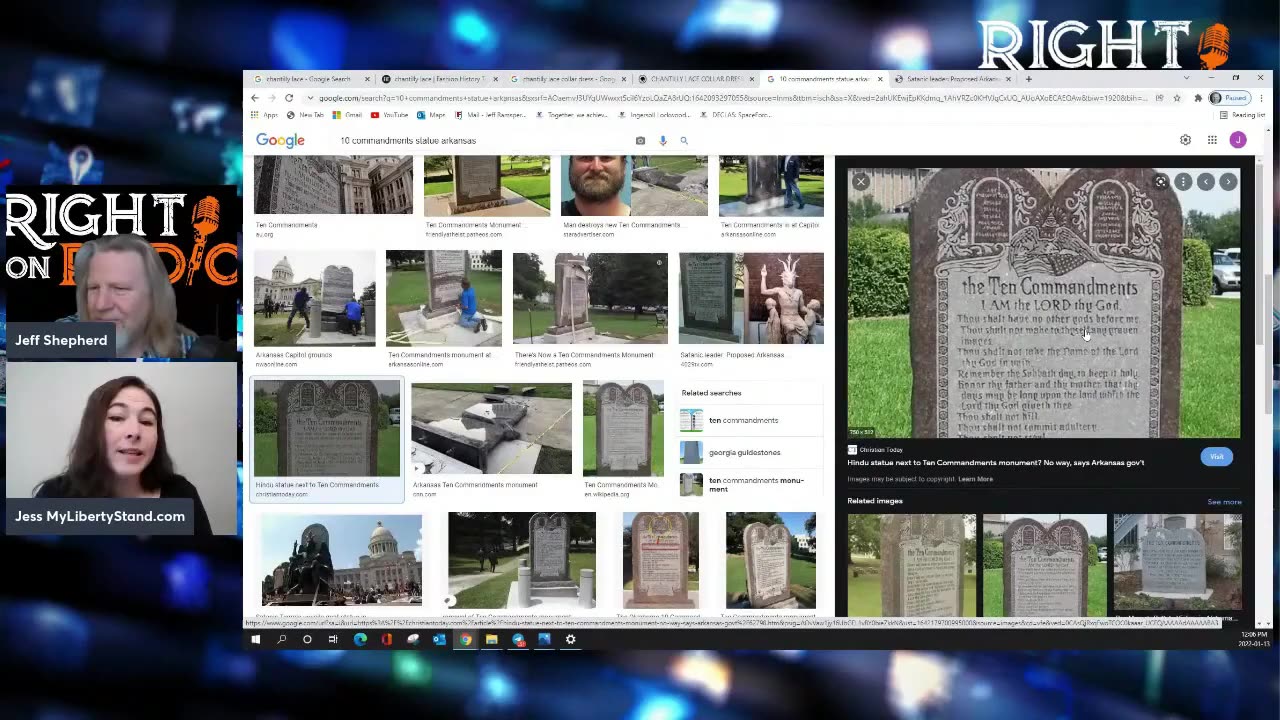Open the first related image thumbnail in preview panel
1280x720 pixels.
(912, 564)
